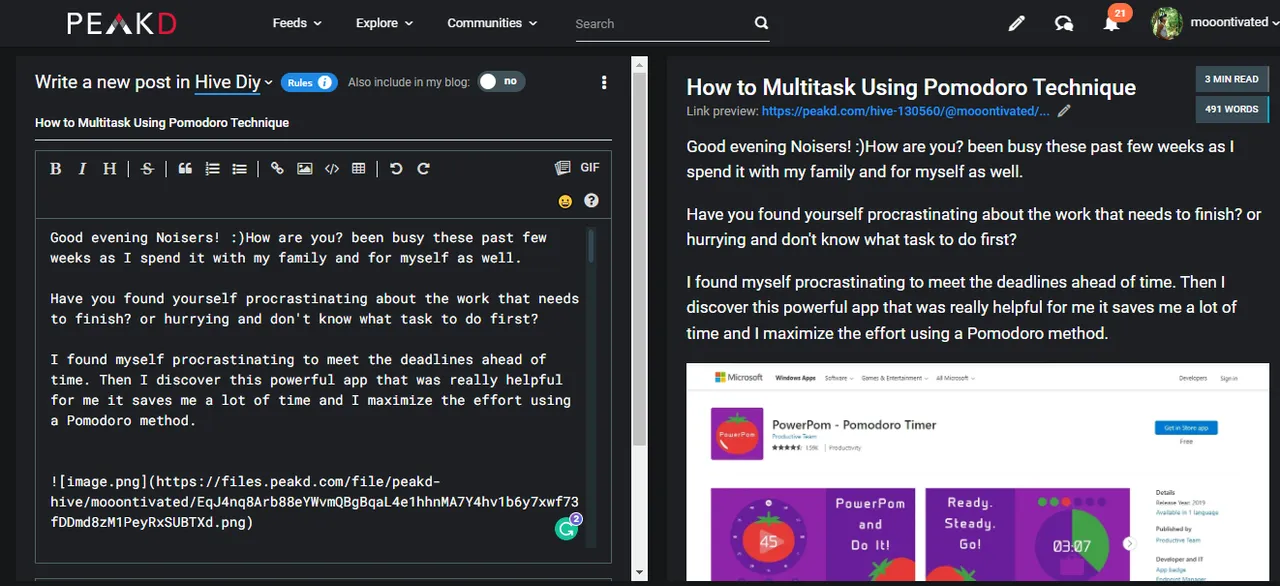This screenshot has height=586, width=1280.
Task: Apply strikethrough formatting
Action: pos(147,169)
